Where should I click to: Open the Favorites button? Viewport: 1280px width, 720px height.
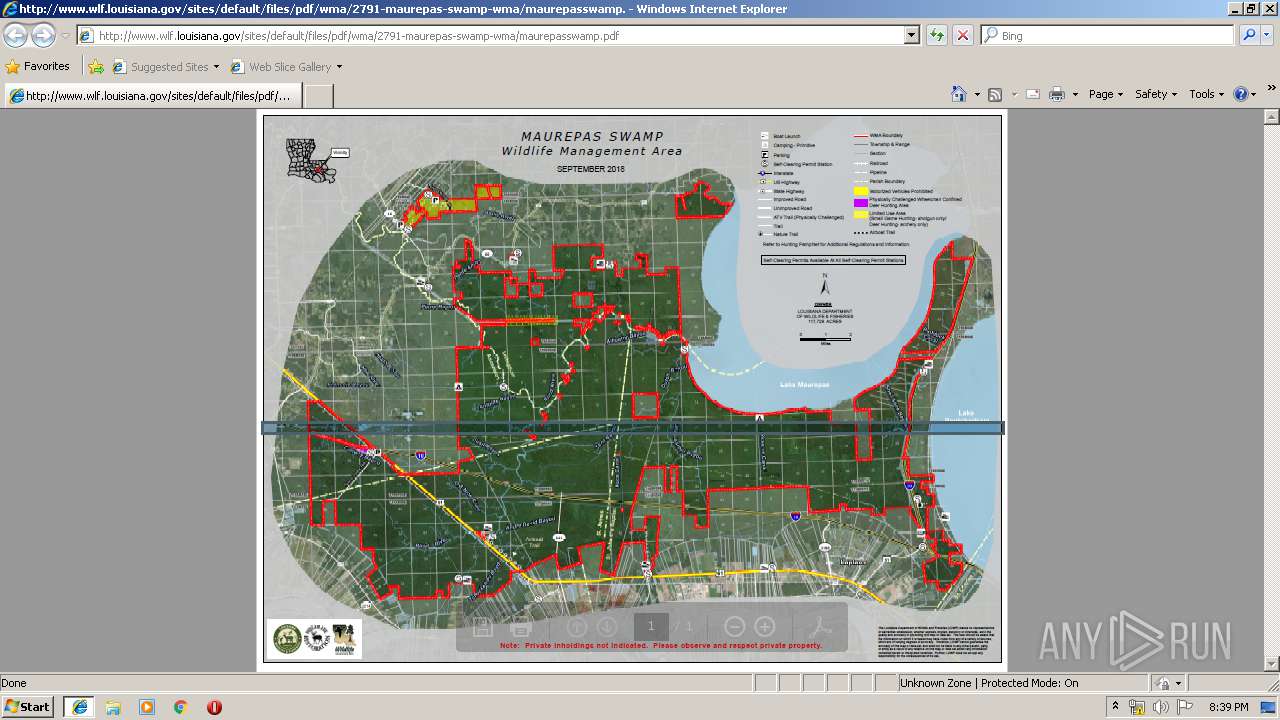[38, 67]
